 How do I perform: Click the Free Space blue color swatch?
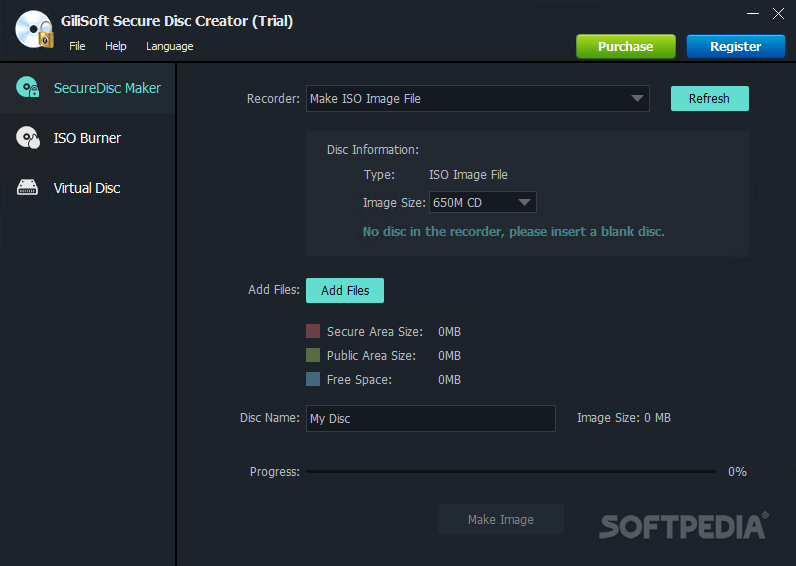coord(313,379)
